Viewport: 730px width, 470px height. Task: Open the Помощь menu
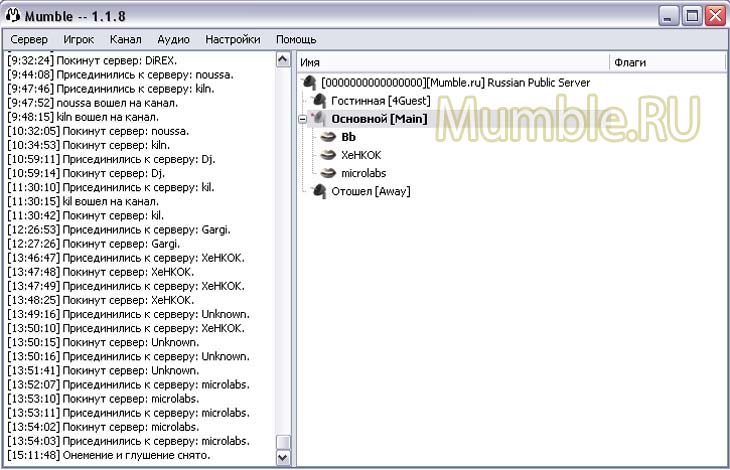pos(296,40)
